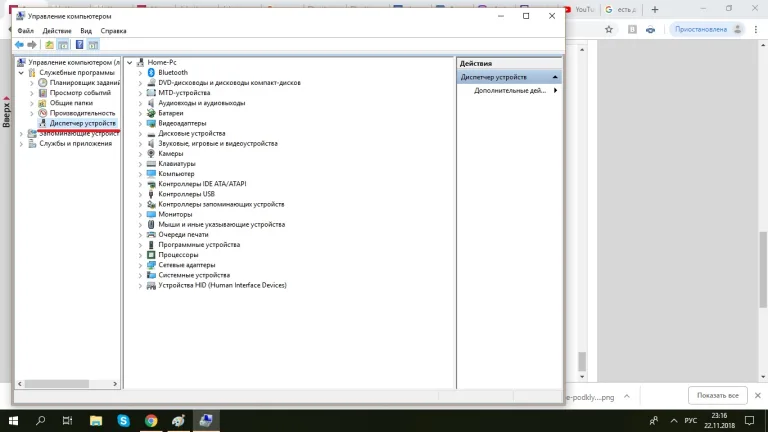
Task: Close the Chrome downloads bar
Action: tap(758, 395)
